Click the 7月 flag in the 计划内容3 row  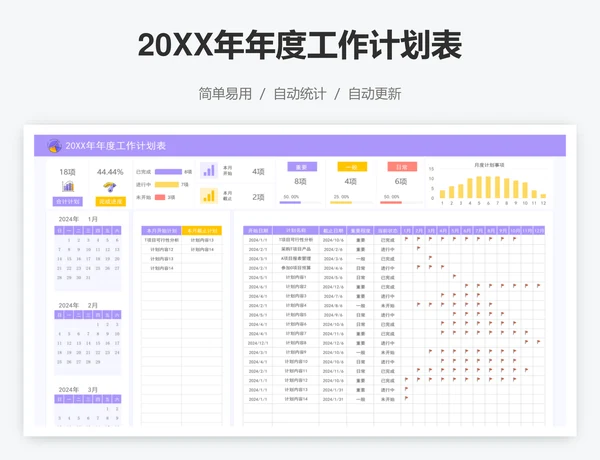coord(478,295)
